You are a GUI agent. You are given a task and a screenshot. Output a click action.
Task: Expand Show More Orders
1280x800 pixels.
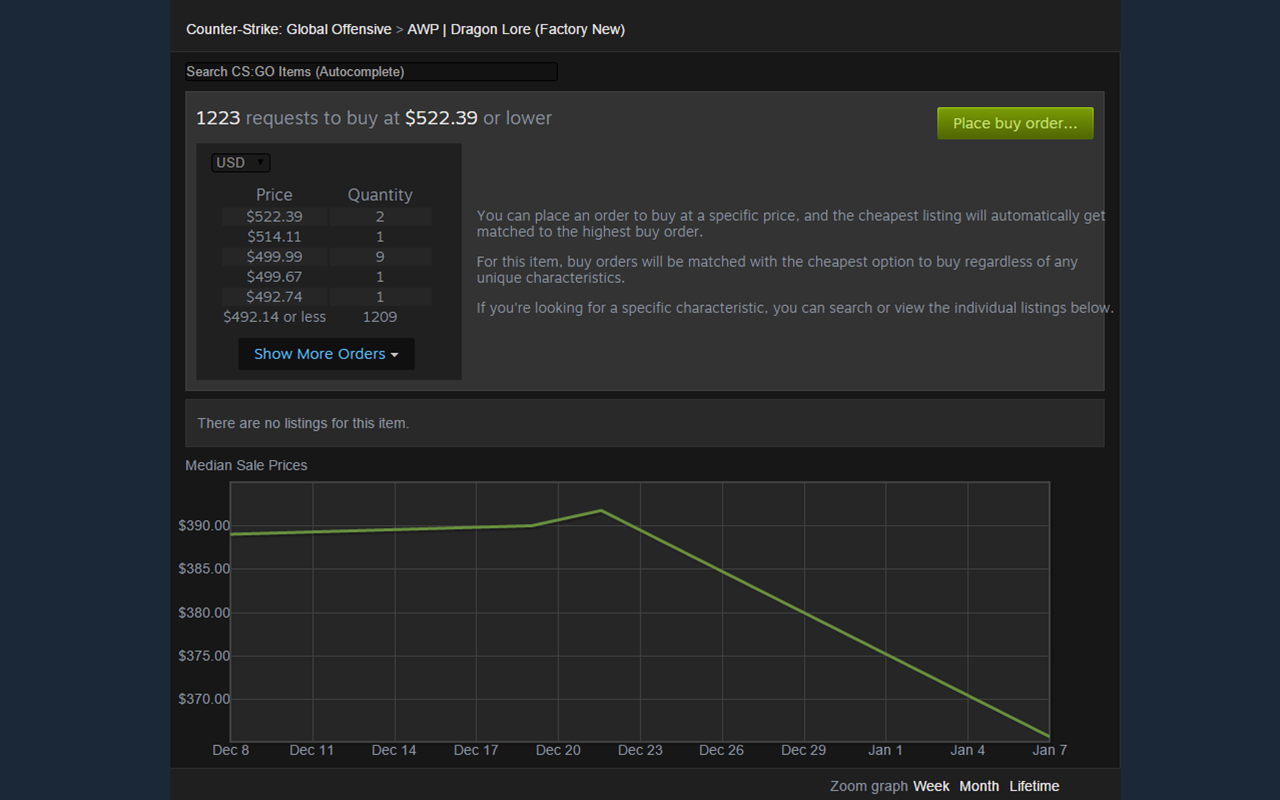(x=326, y=354)
